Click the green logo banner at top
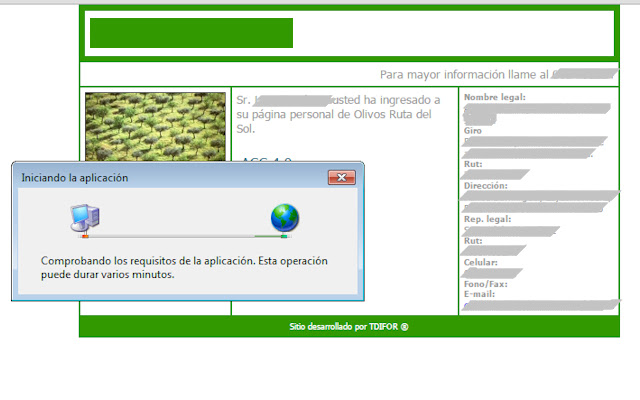 (191, 33)
